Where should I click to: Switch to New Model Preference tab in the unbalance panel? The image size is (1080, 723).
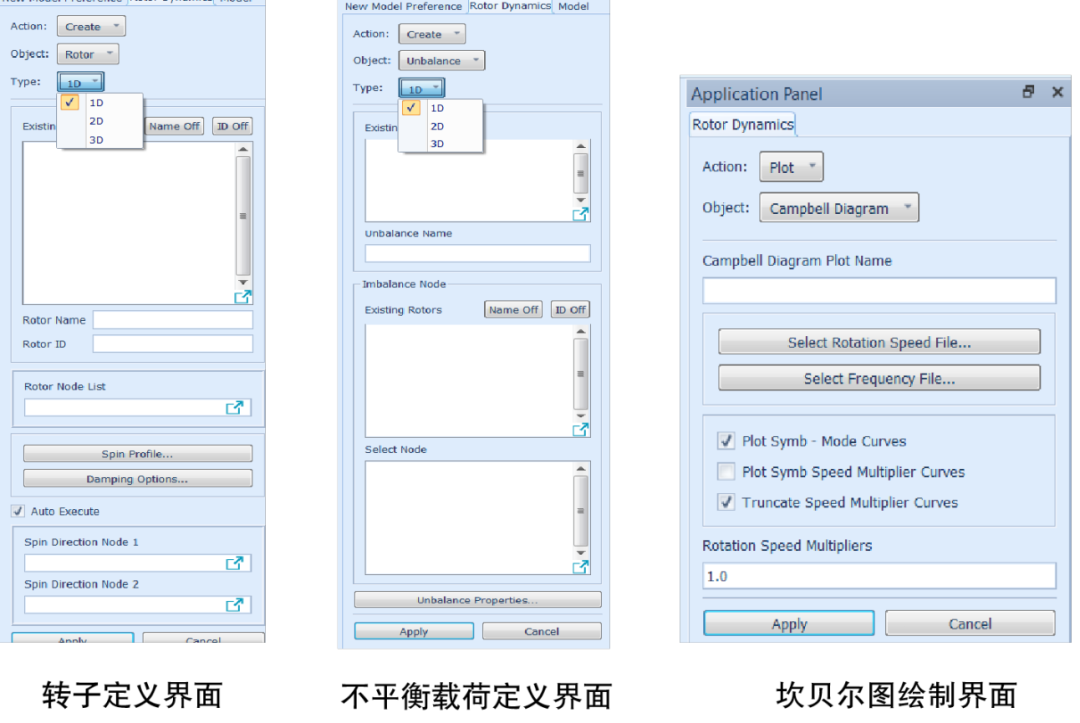point(404,6)
